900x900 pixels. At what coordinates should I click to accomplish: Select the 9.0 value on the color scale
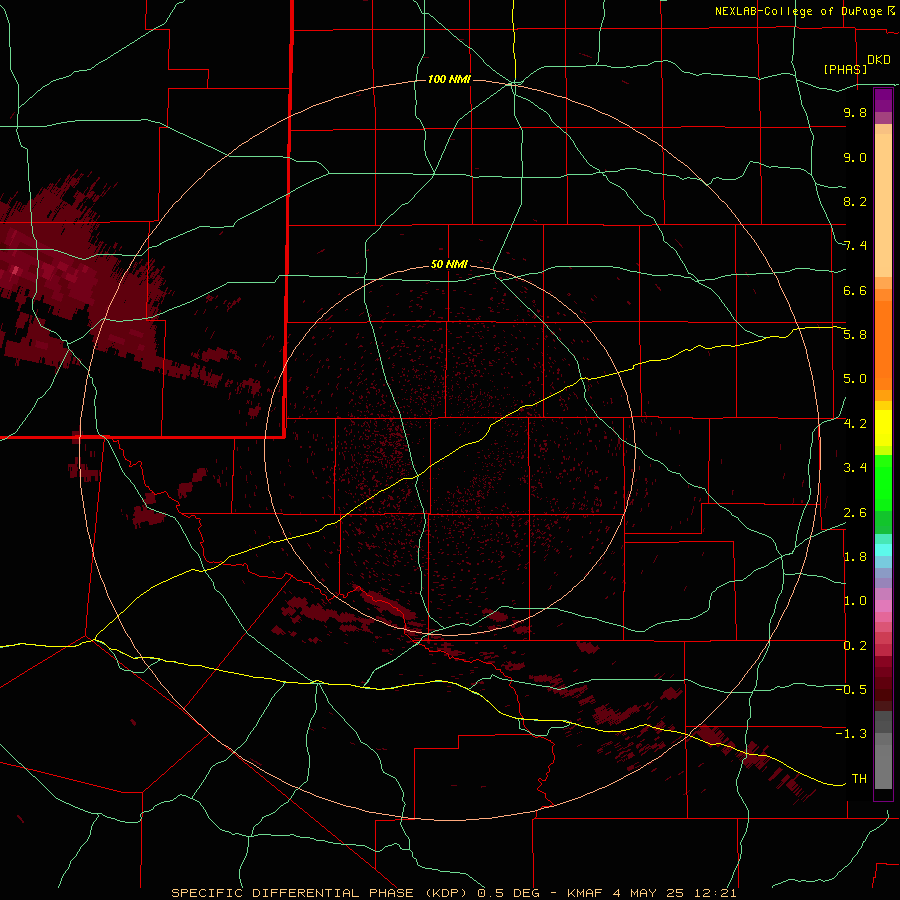click(x=855, y=157)
